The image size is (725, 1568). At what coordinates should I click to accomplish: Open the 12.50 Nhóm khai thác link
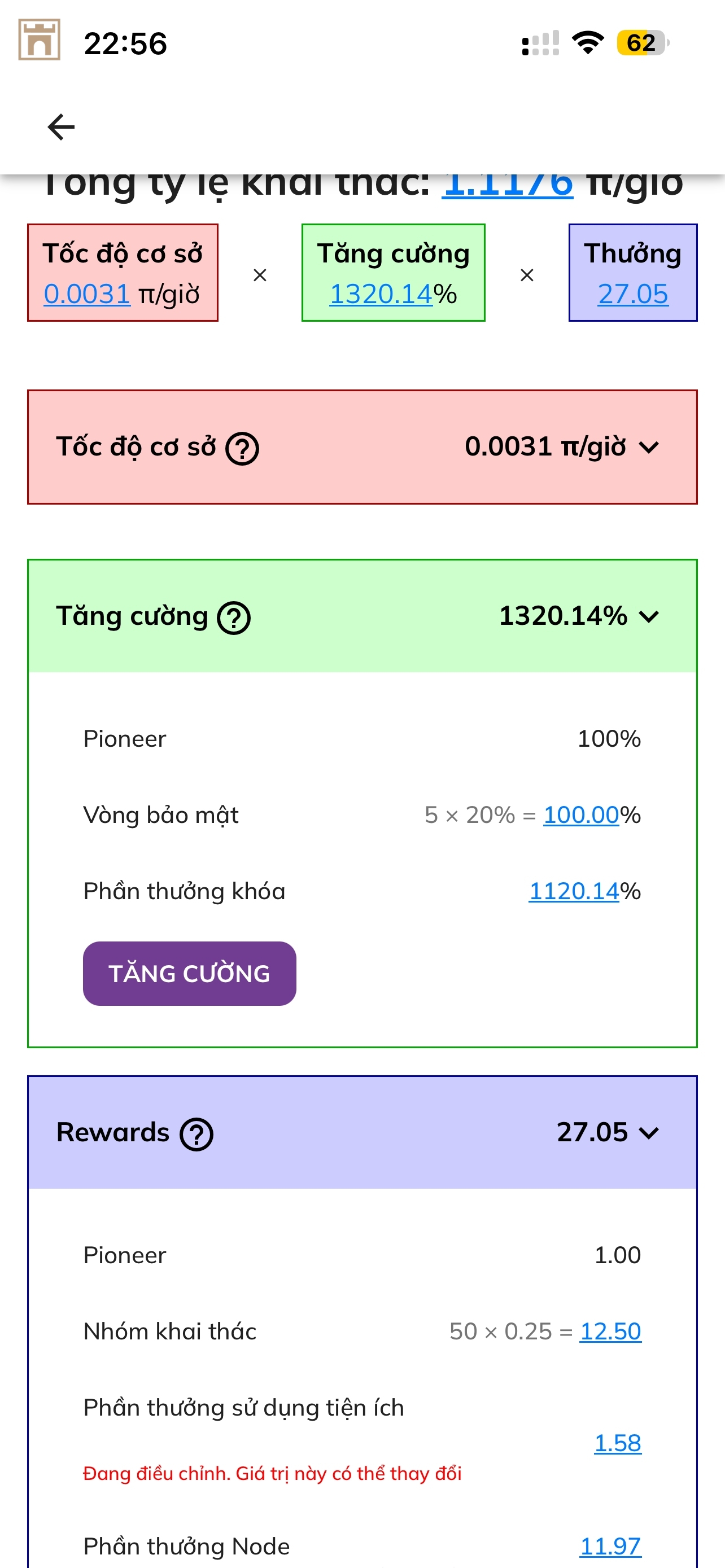pos(610,1331)
